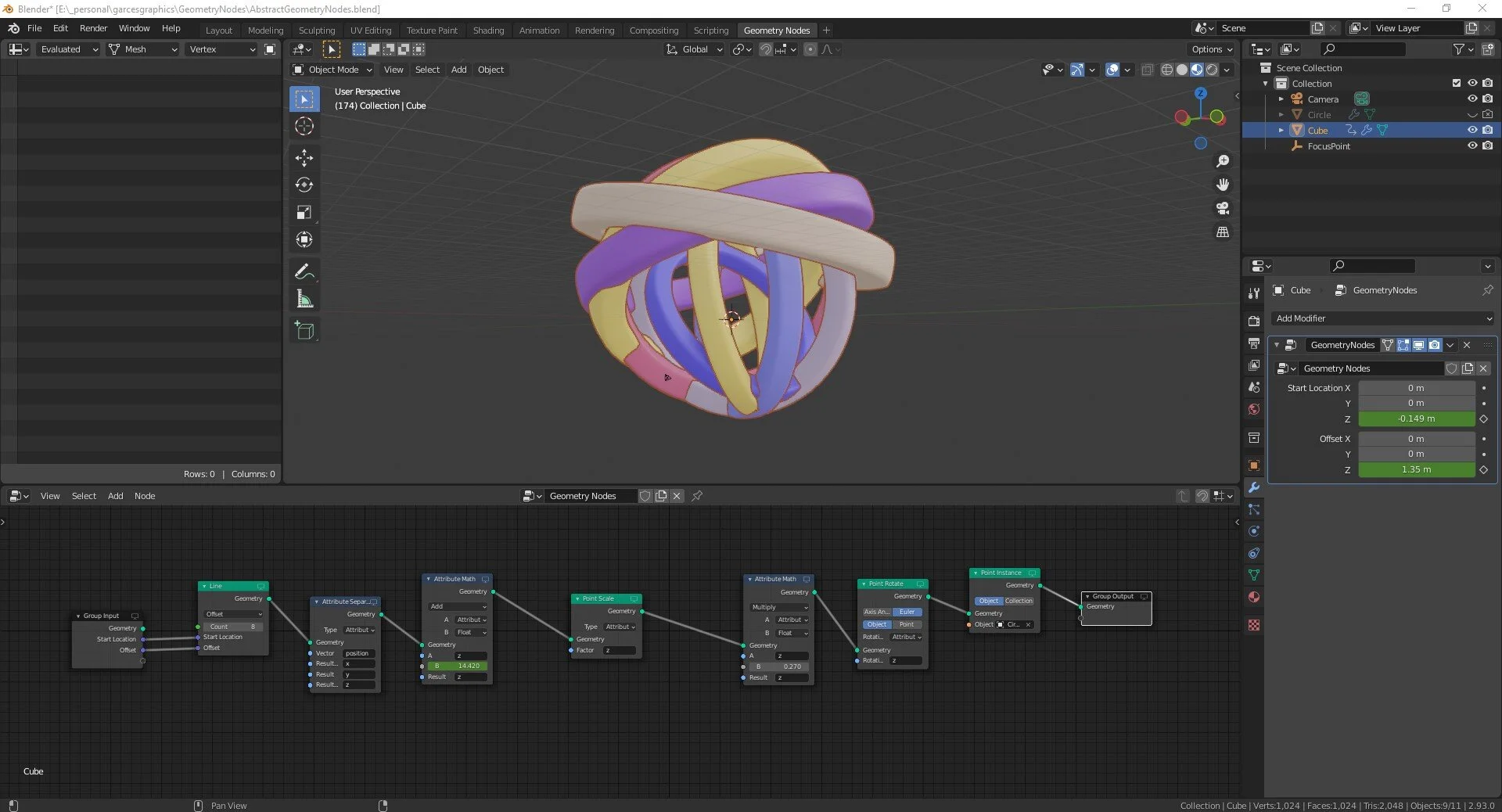Activate the Rotate tool
Image resolution: width=1502 pixels, height=812 pixels.
(x=304, y=185)
